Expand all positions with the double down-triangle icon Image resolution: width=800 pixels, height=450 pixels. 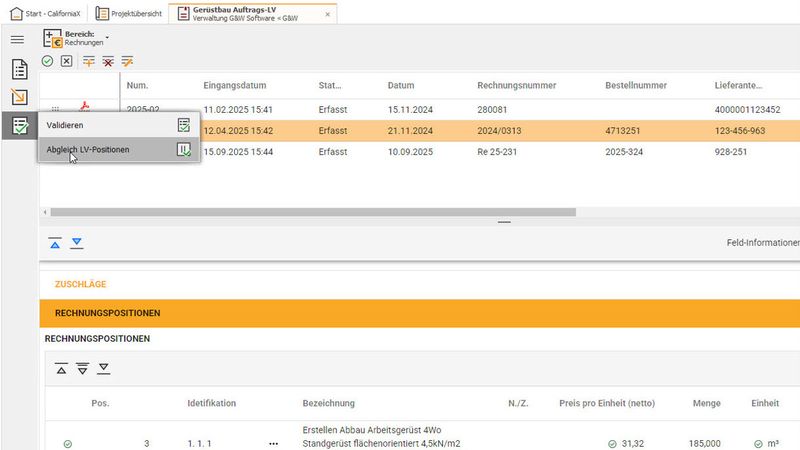point(82,368)
